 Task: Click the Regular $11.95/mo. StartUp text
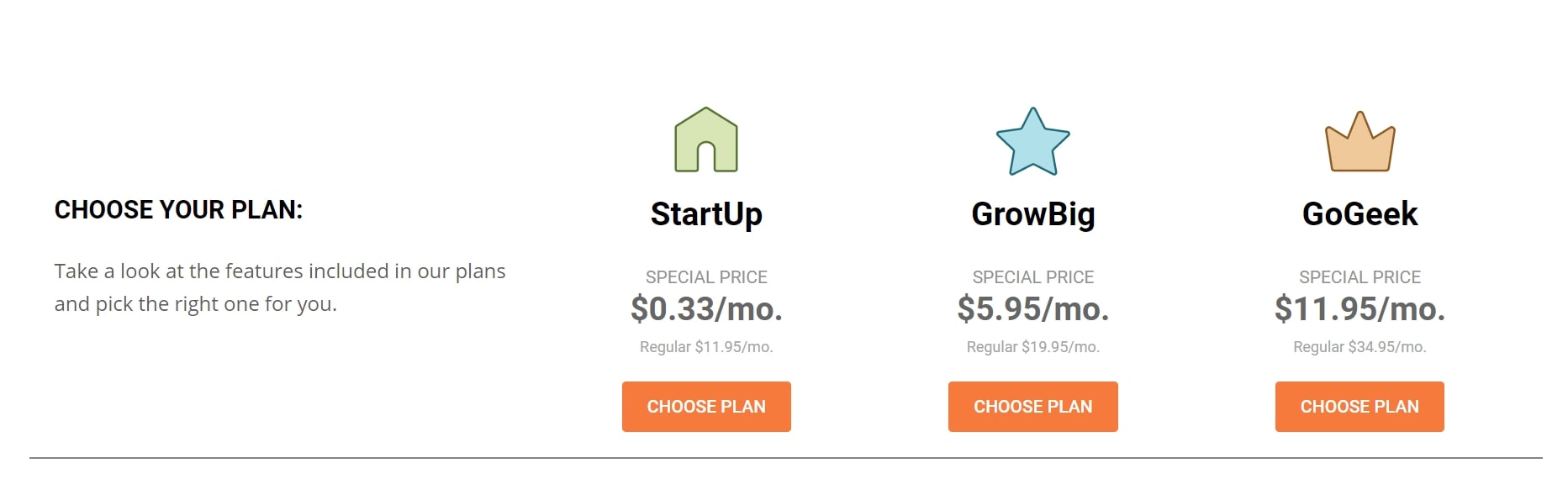click(706, 347)
